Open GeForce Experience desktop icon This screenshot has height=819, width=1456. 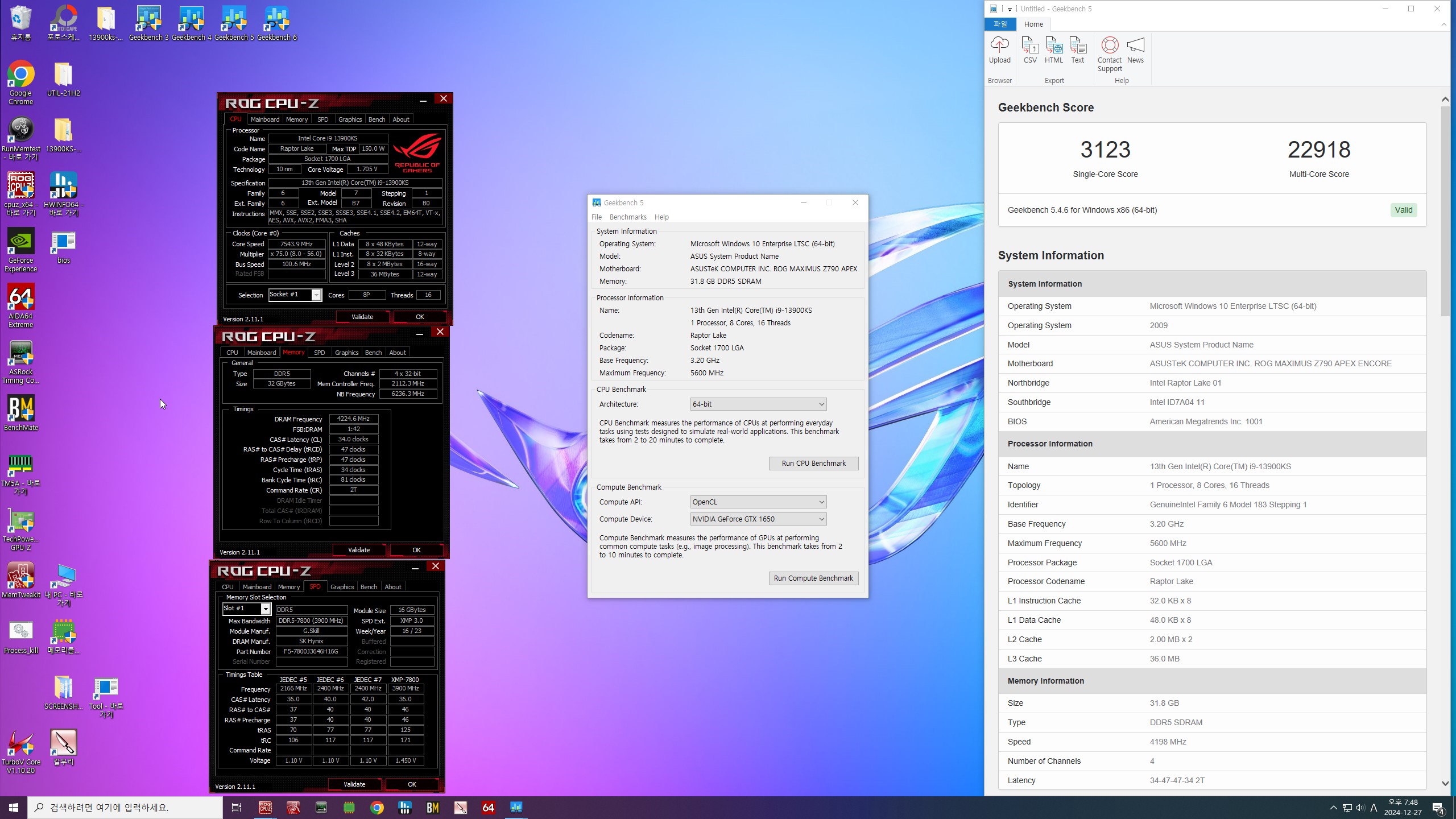tap(20, 250)
